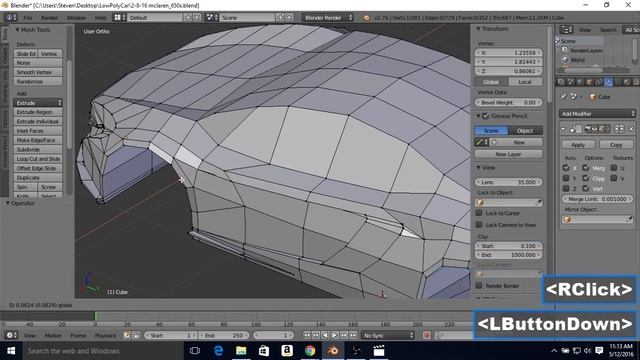
Task: Open File Explorer from the taskbar
Action: pyautogui.click(x=241, y=351)
